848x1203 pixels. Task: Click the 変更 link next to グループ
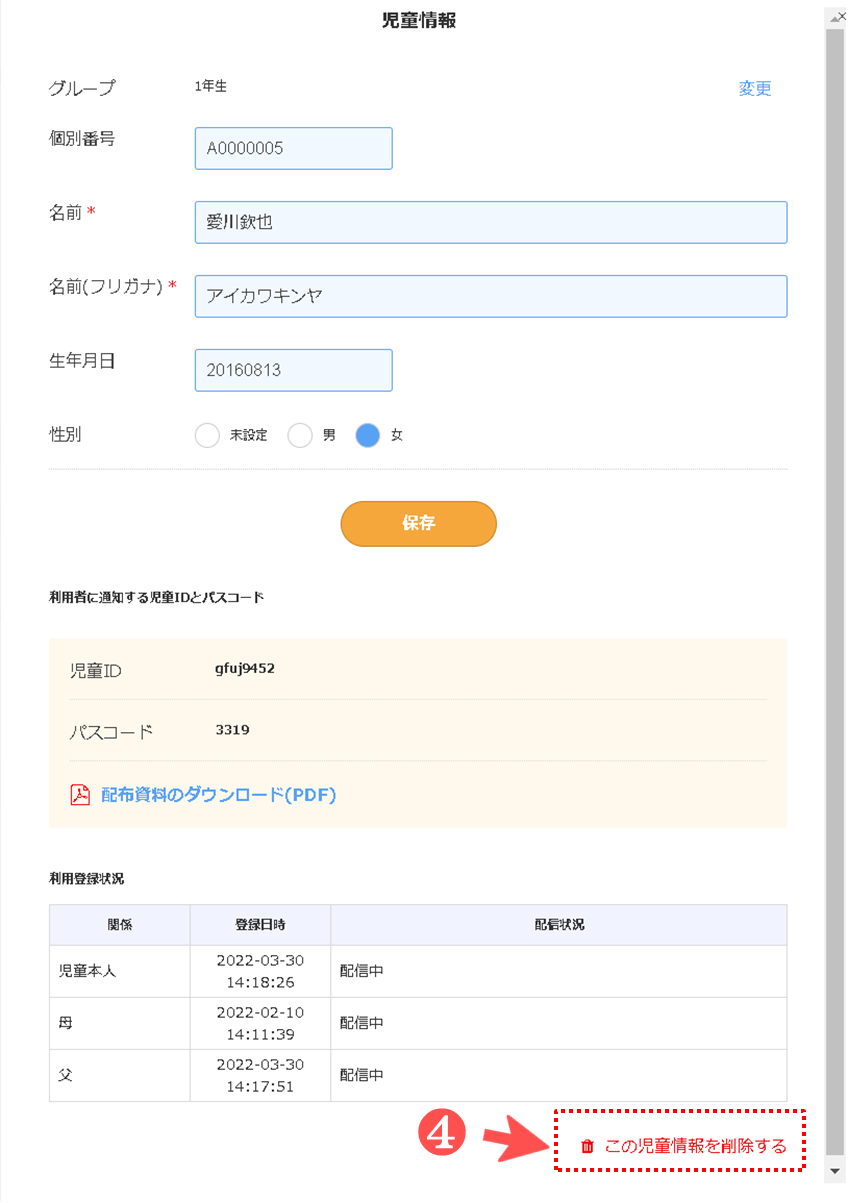pyautogui.click(x=755, y=88)
